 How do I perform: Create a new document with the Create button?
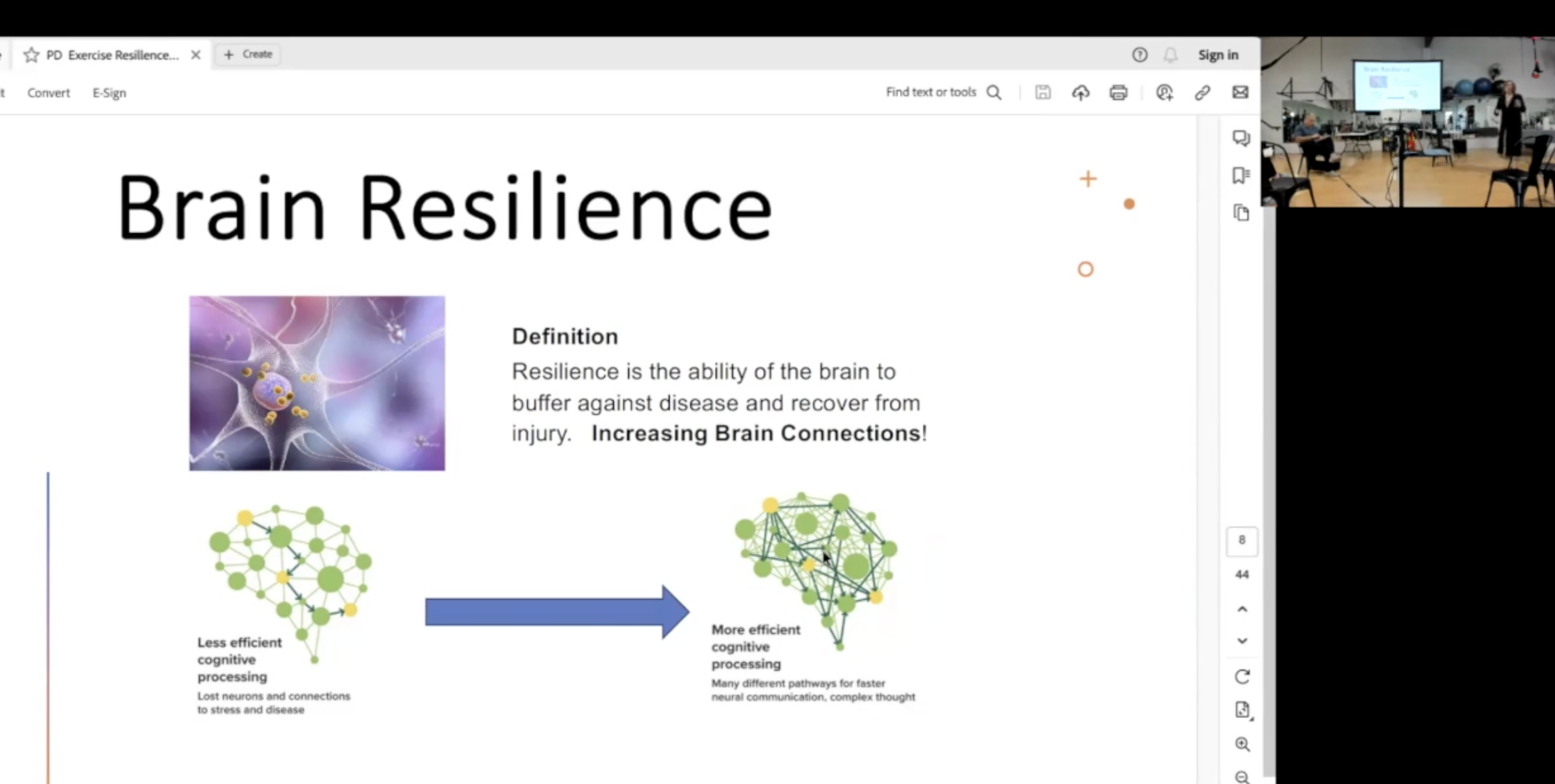pyautogui.click(x=248, y=54)
